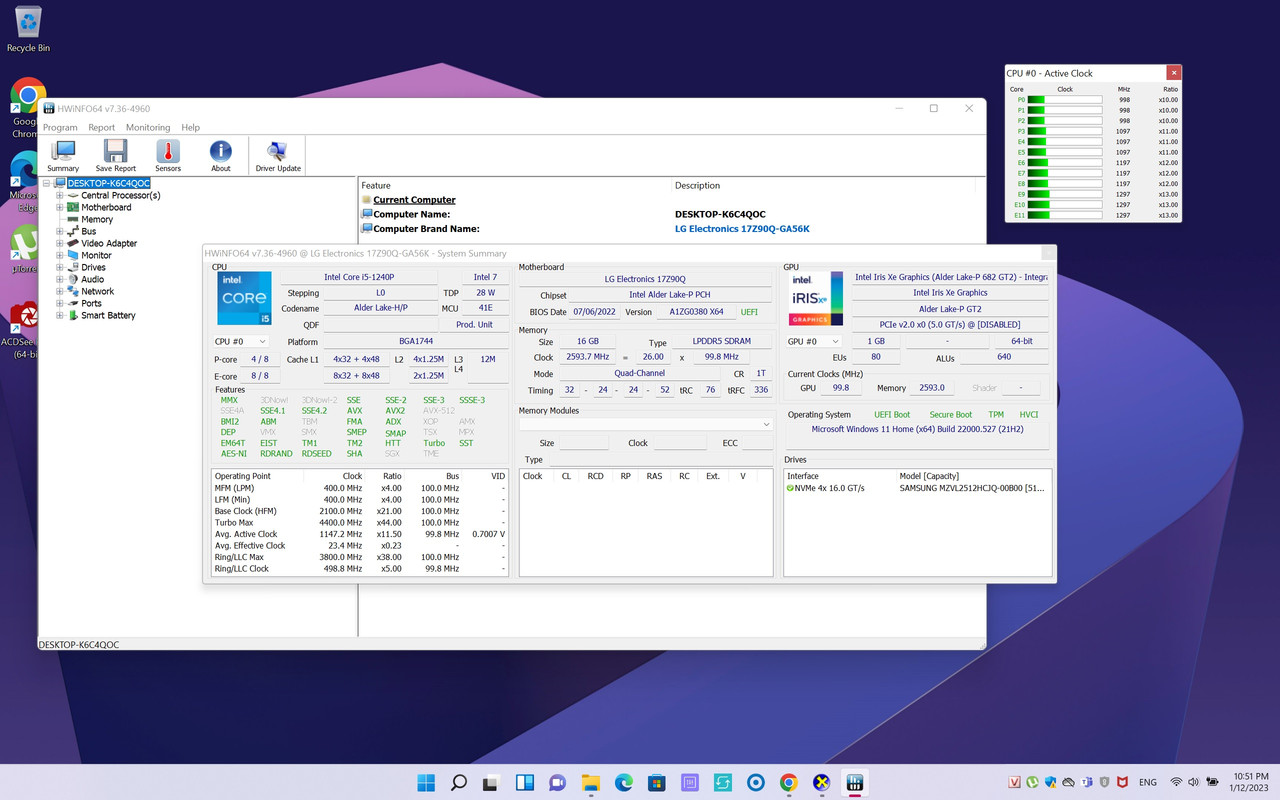
Task: Click volume speaker tray icon
Action: coord(1194,782)
